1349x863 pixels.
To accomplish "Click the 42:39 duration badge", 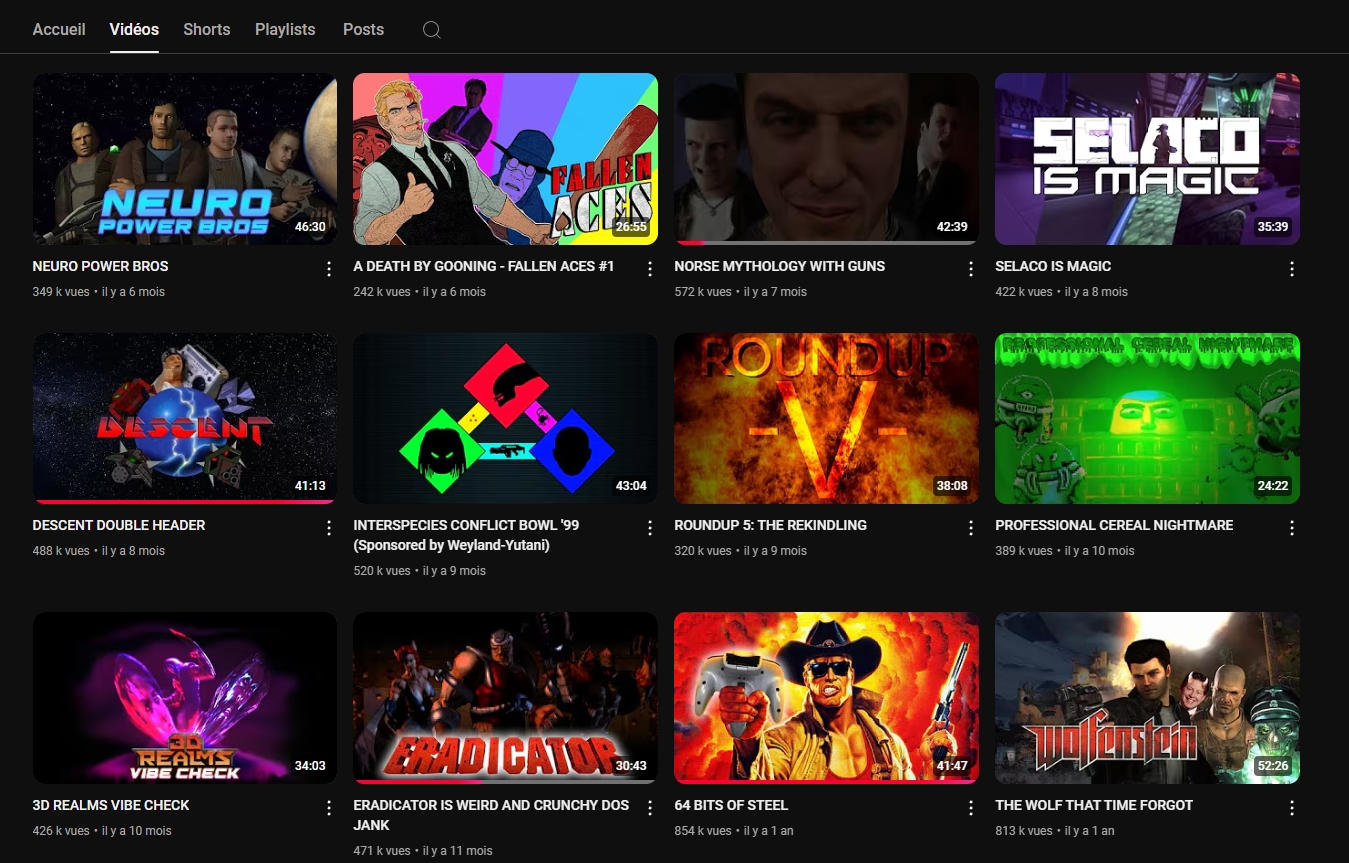I will pyautogui.click(x=952, y=227).
